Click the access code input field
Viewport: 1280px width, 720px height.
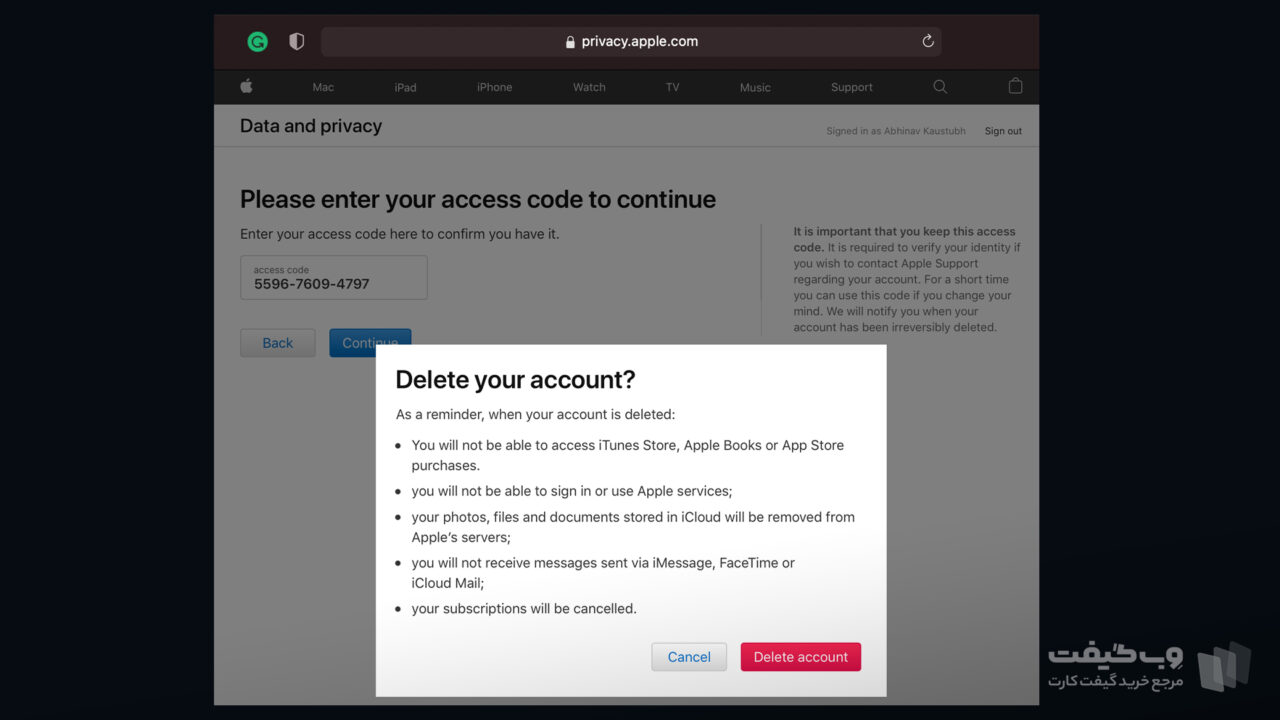pyautogui.click(x=334, y=278)
